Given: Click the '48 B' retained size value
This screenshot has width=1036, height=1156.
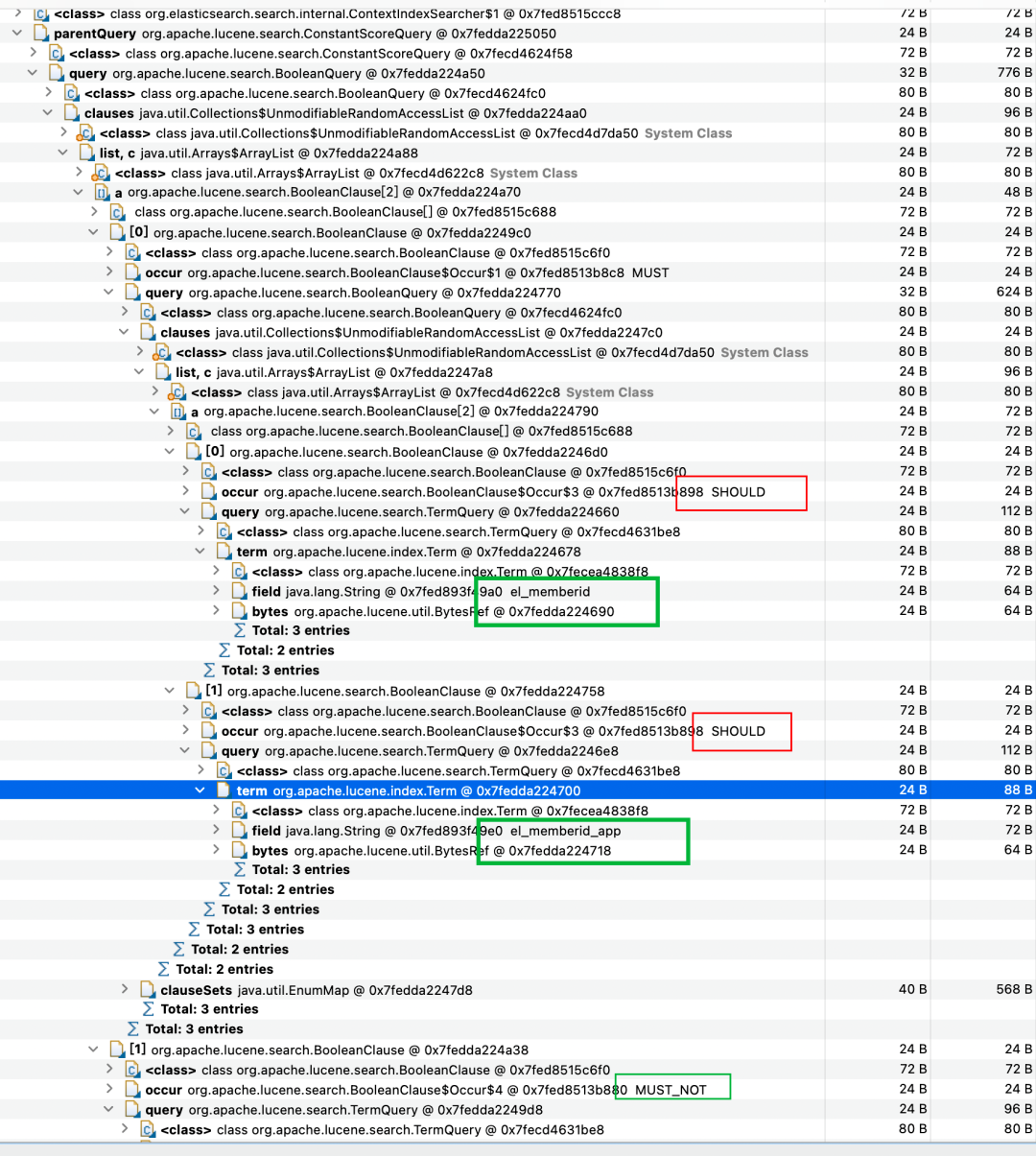Looking at the screenshot, I should tap(1019, 192).
